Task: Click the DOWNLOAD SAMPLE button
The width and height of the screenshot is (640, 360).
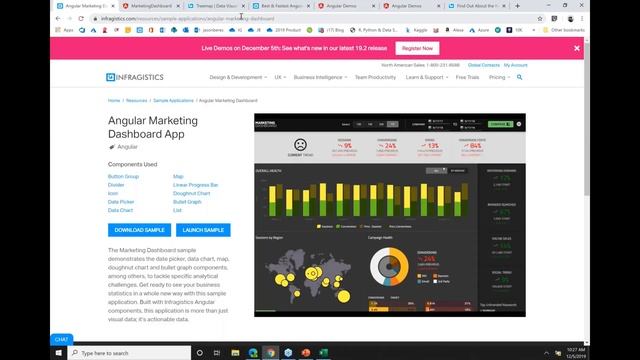Action: (139, 230)
